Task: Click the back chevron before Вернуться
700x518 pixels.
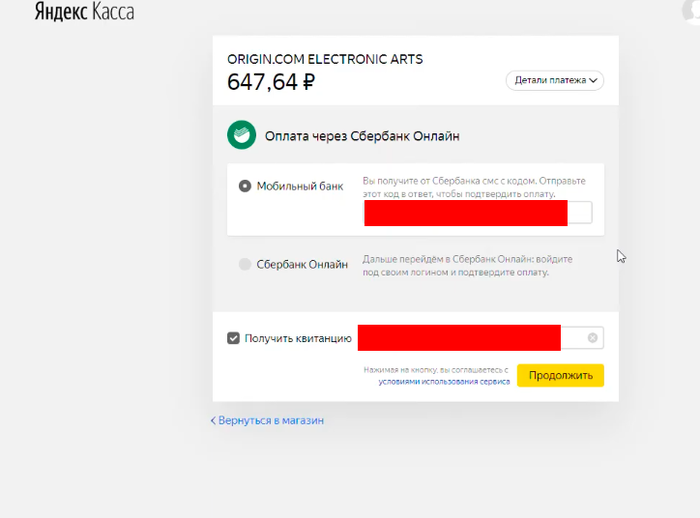Action: pos(213,421)
